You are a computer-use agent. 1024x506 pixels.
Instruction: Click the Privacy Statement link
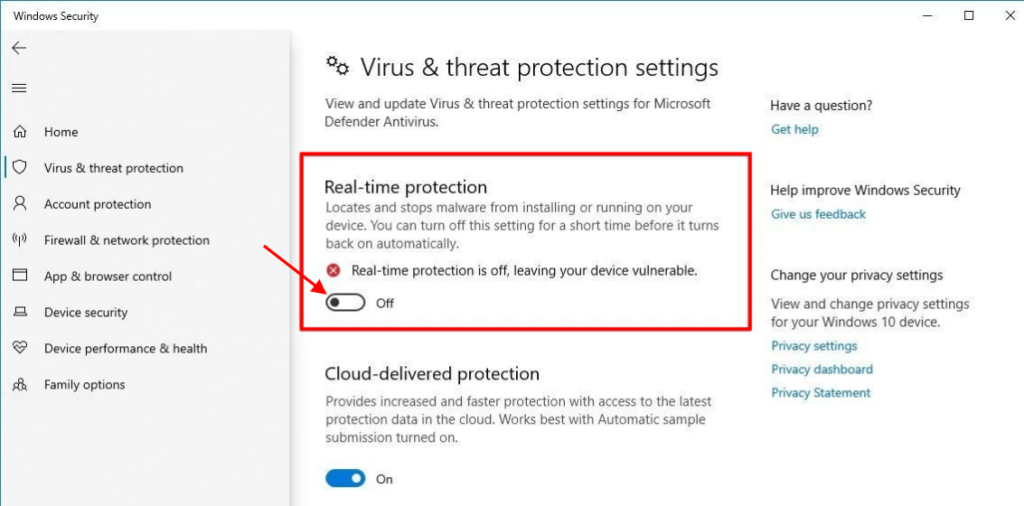point(820,393)
